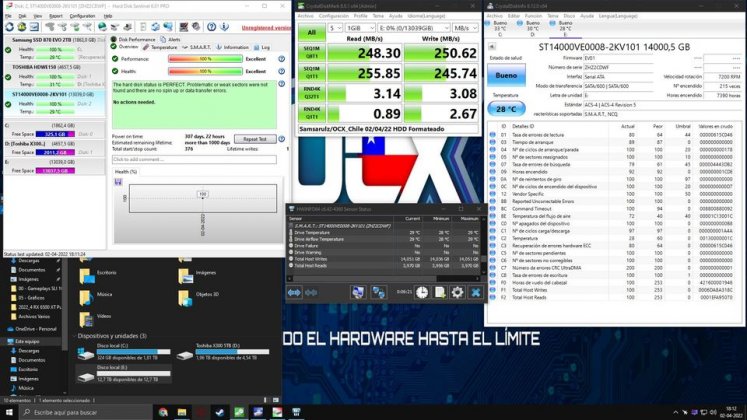Select OneDrive - Personal in Explorer navigation
Image resolution: width=747 pixels, height=420 pixels.
point(36,329)
